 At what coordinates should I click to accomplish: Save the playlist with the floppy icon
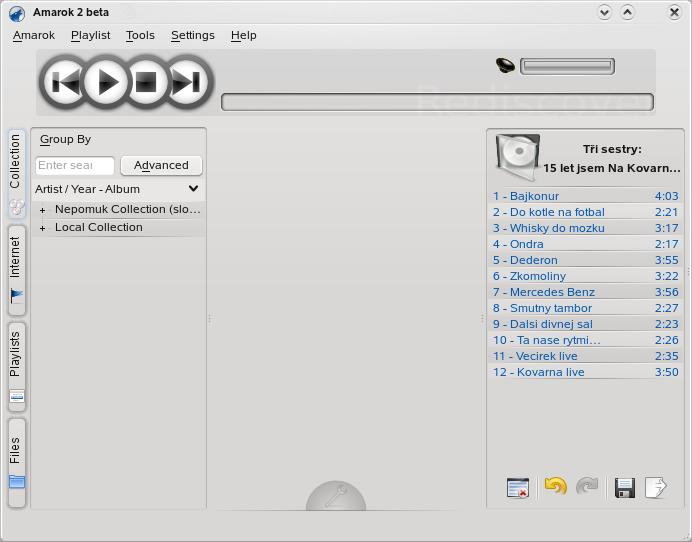click(625, 488)
